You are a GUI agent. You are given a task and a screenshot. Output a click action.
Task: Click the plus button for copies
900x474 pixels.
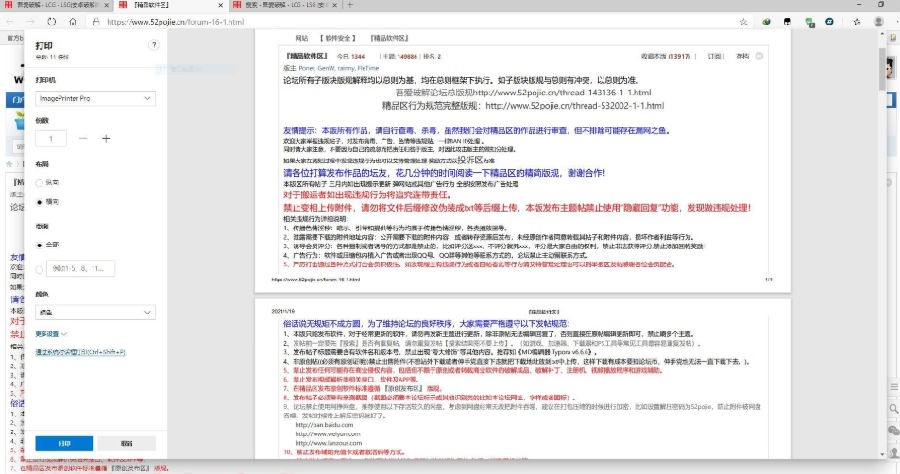click(106, 138)
